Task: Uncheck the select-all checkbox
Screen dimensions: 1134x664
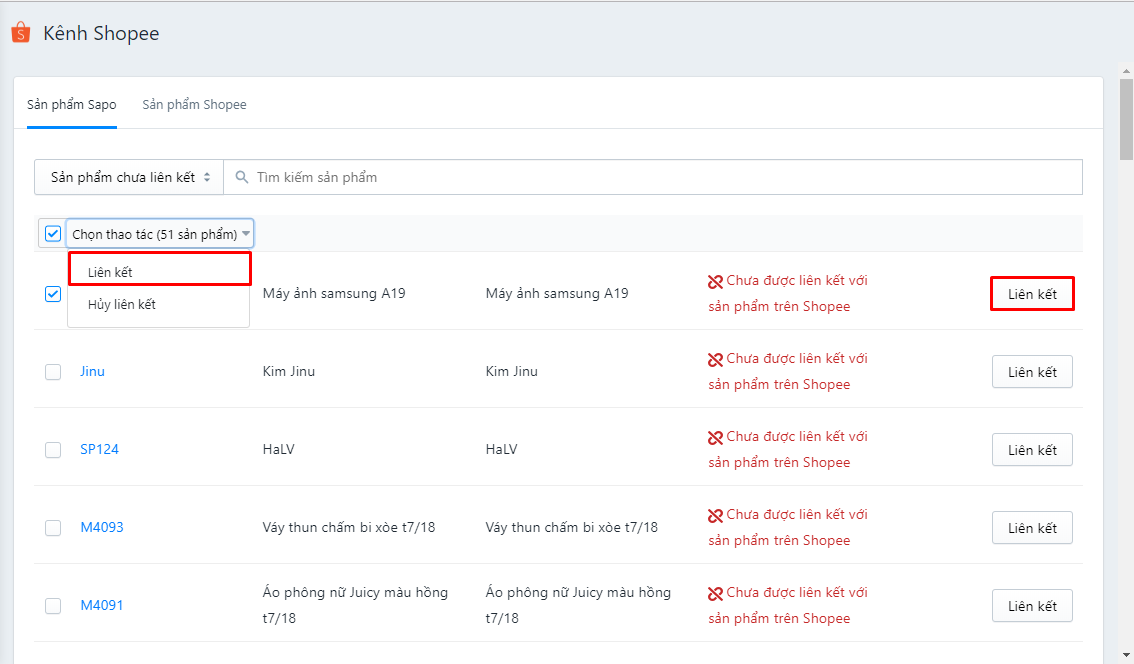Action: click(x=52, y=233)
